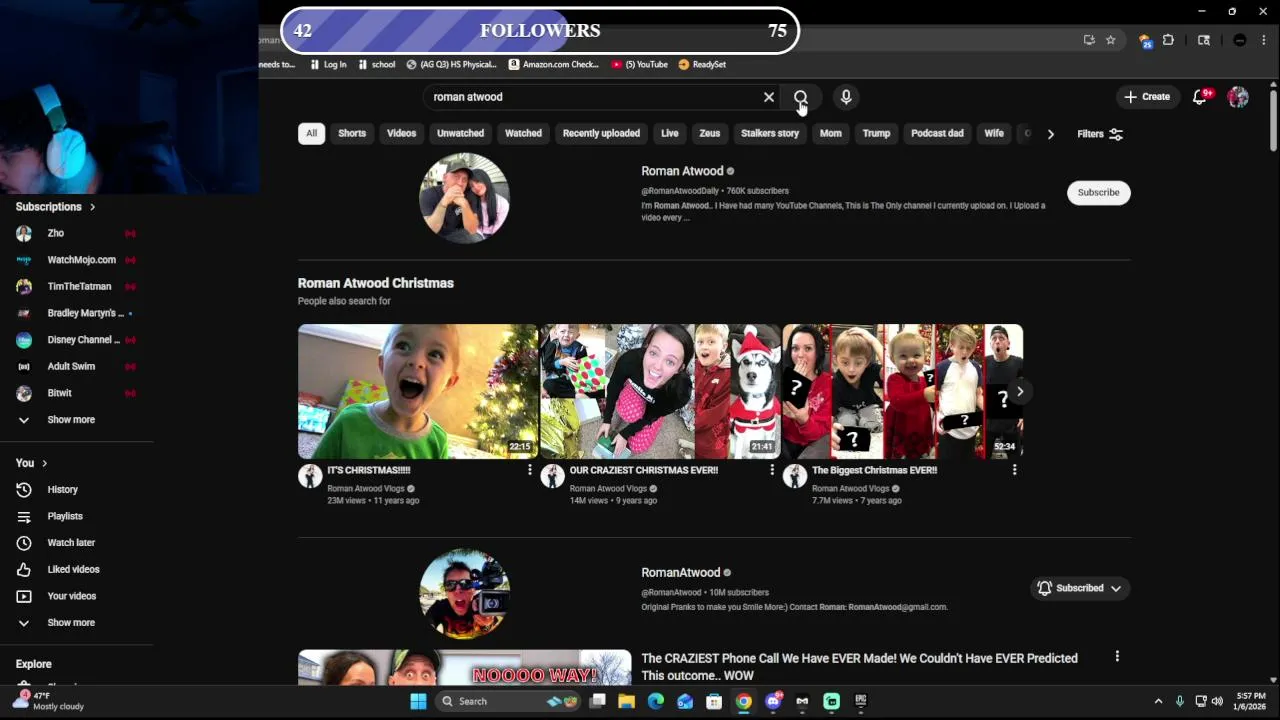
Task: Open Adult Swim subscription
Action: 77,366
